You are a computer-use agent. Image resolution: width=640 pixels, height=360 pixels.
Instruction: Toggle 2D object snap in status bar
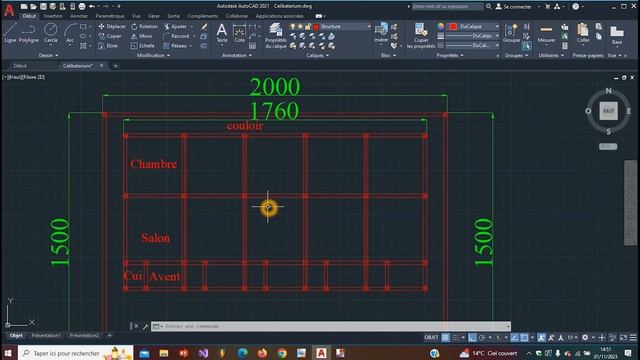point(525,338)
